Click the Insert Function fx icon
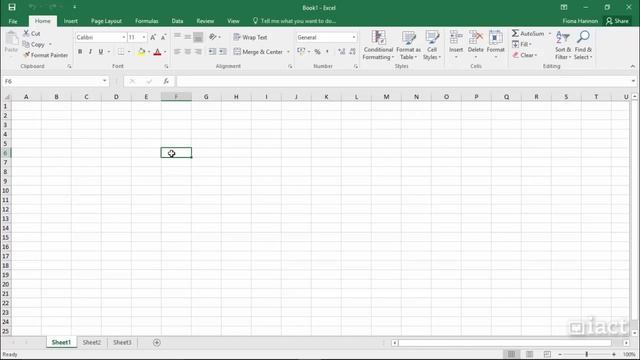640x360 pixels. coord(166,81)
